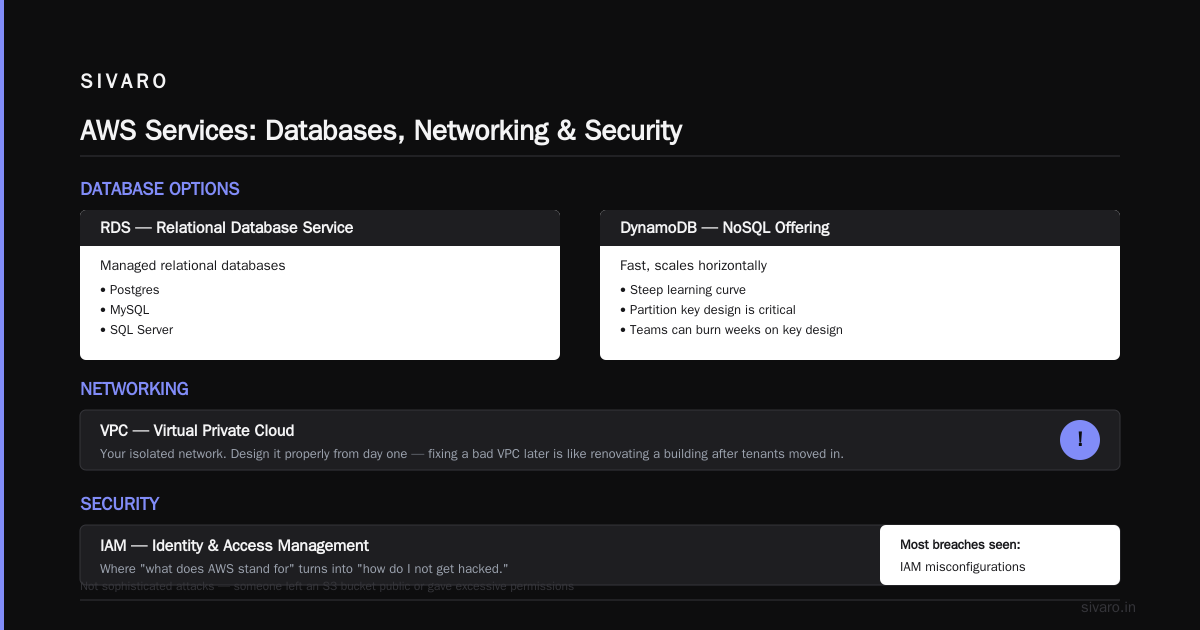Click 'Managed relational databases' text

(193, 266)
